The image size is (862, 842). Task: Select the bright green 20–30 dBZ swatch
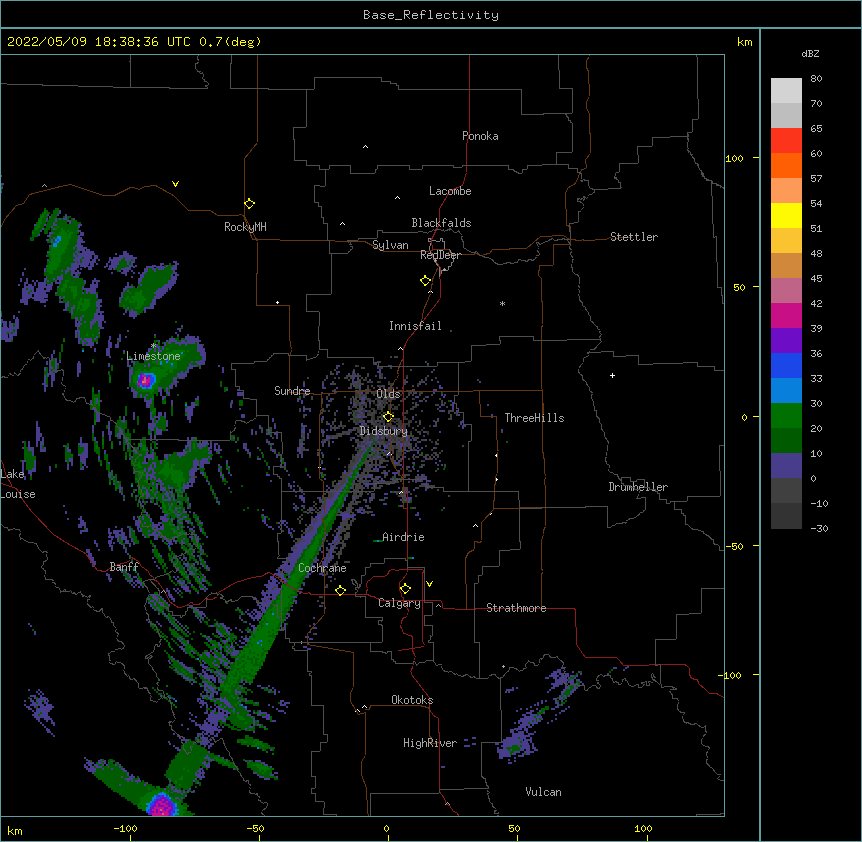(786, 416)
